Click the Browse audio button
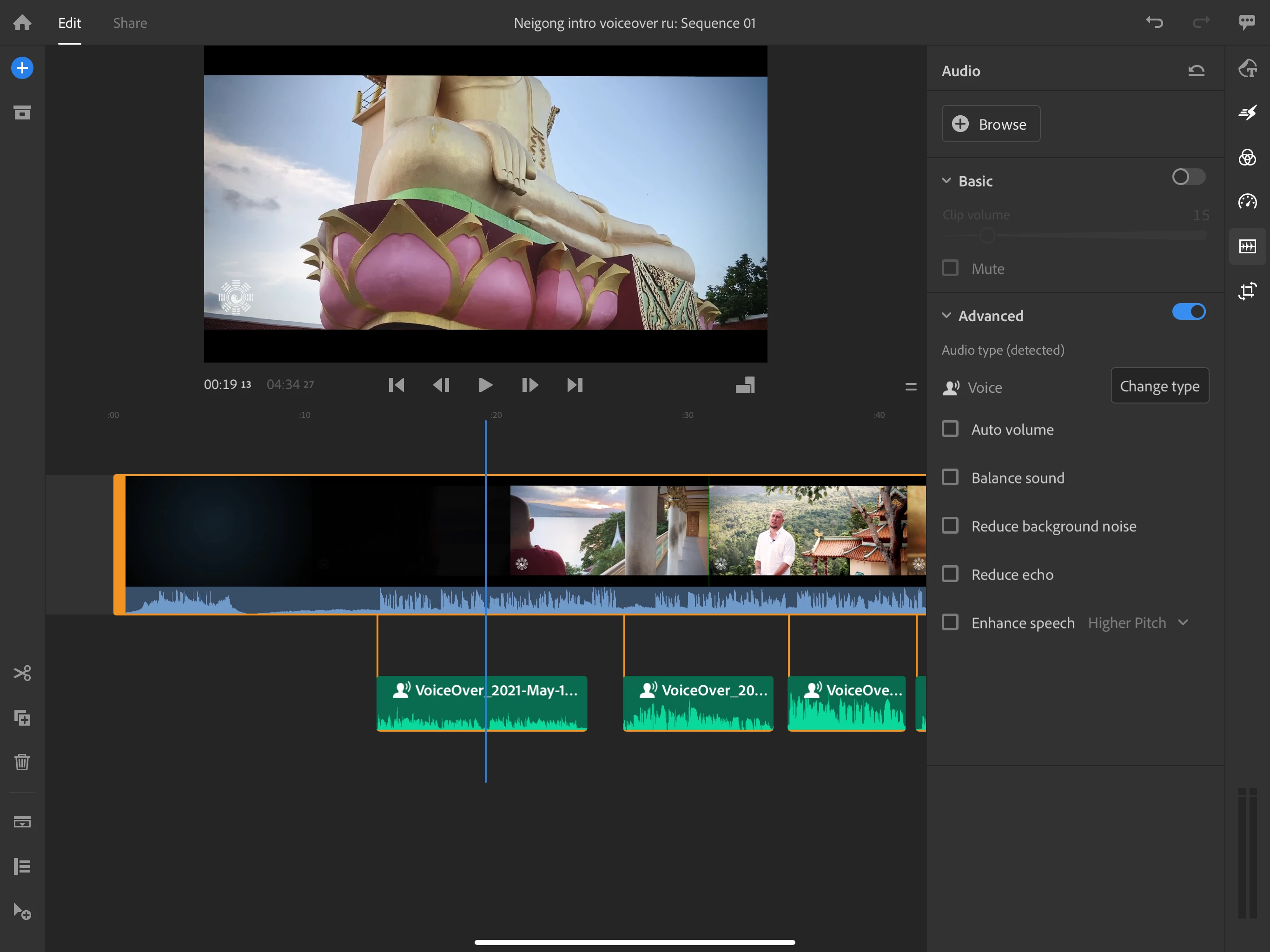1270x952 pixels. click(x=991, y=124)
